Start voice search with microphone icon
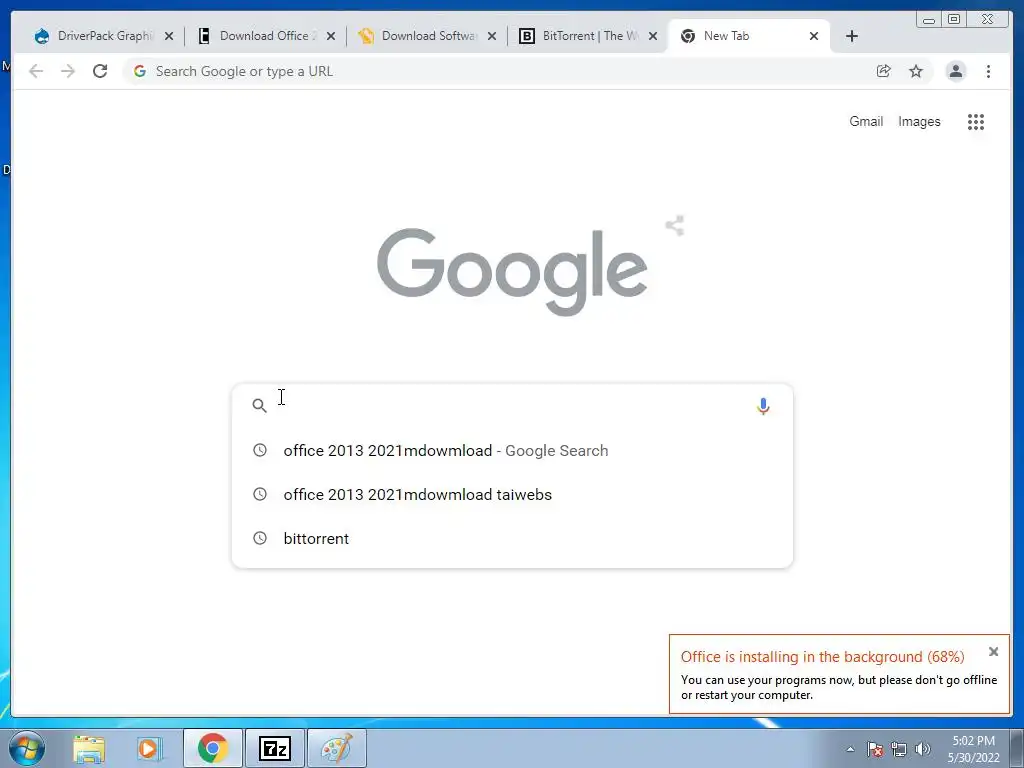1024x768 pixels. tap(763, 406)
